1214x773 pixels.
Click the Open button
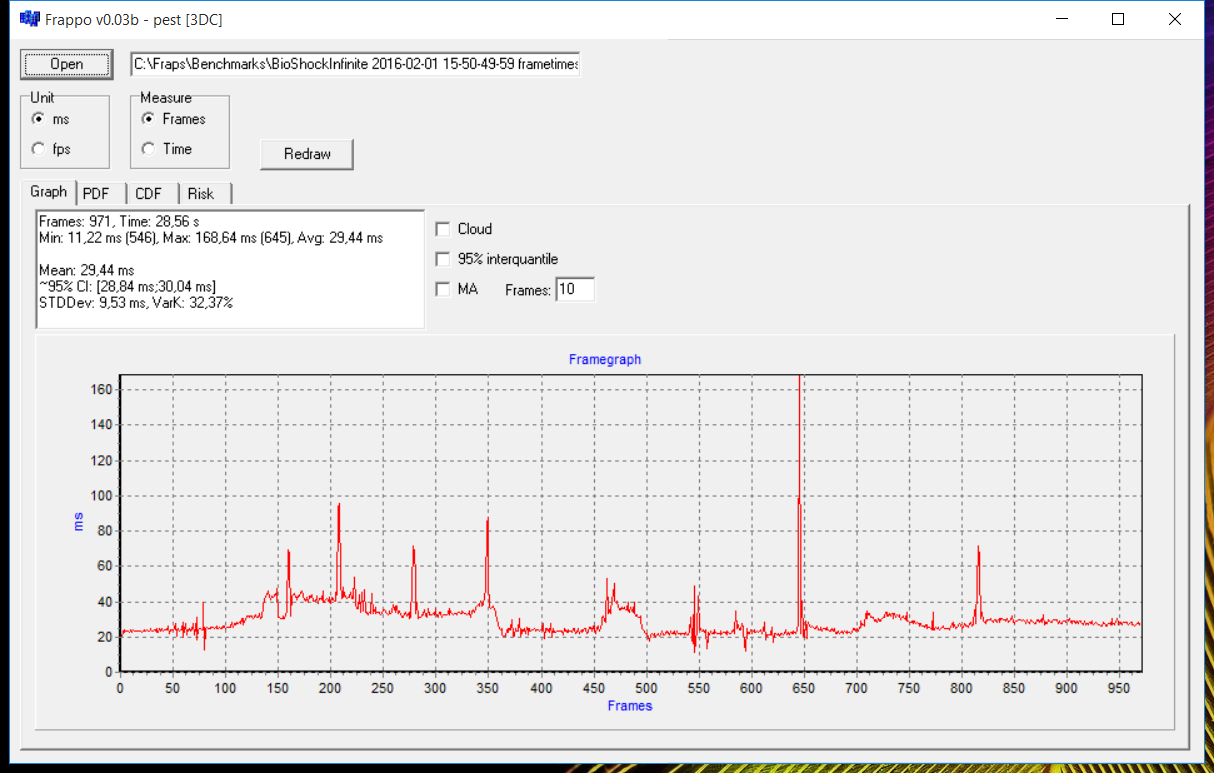[67, 64]
